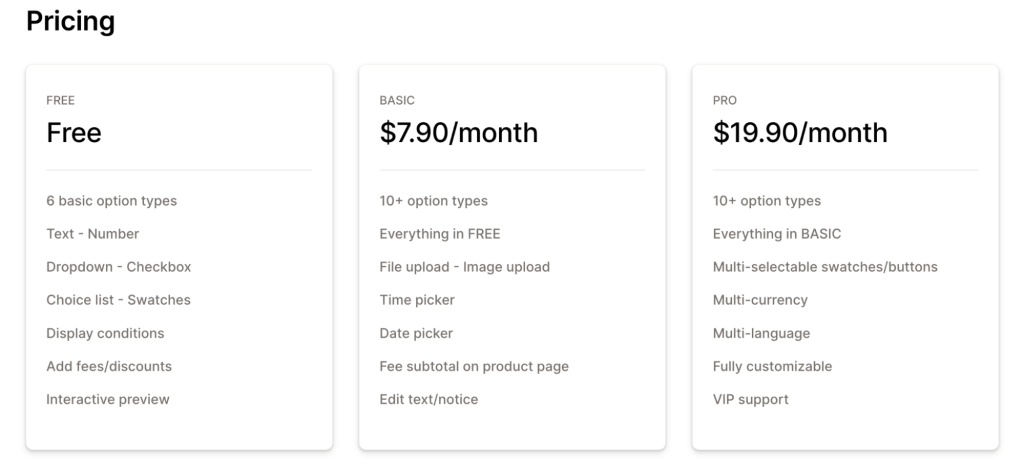
Task: Select the PRO plan label
Action: point(724,101)
